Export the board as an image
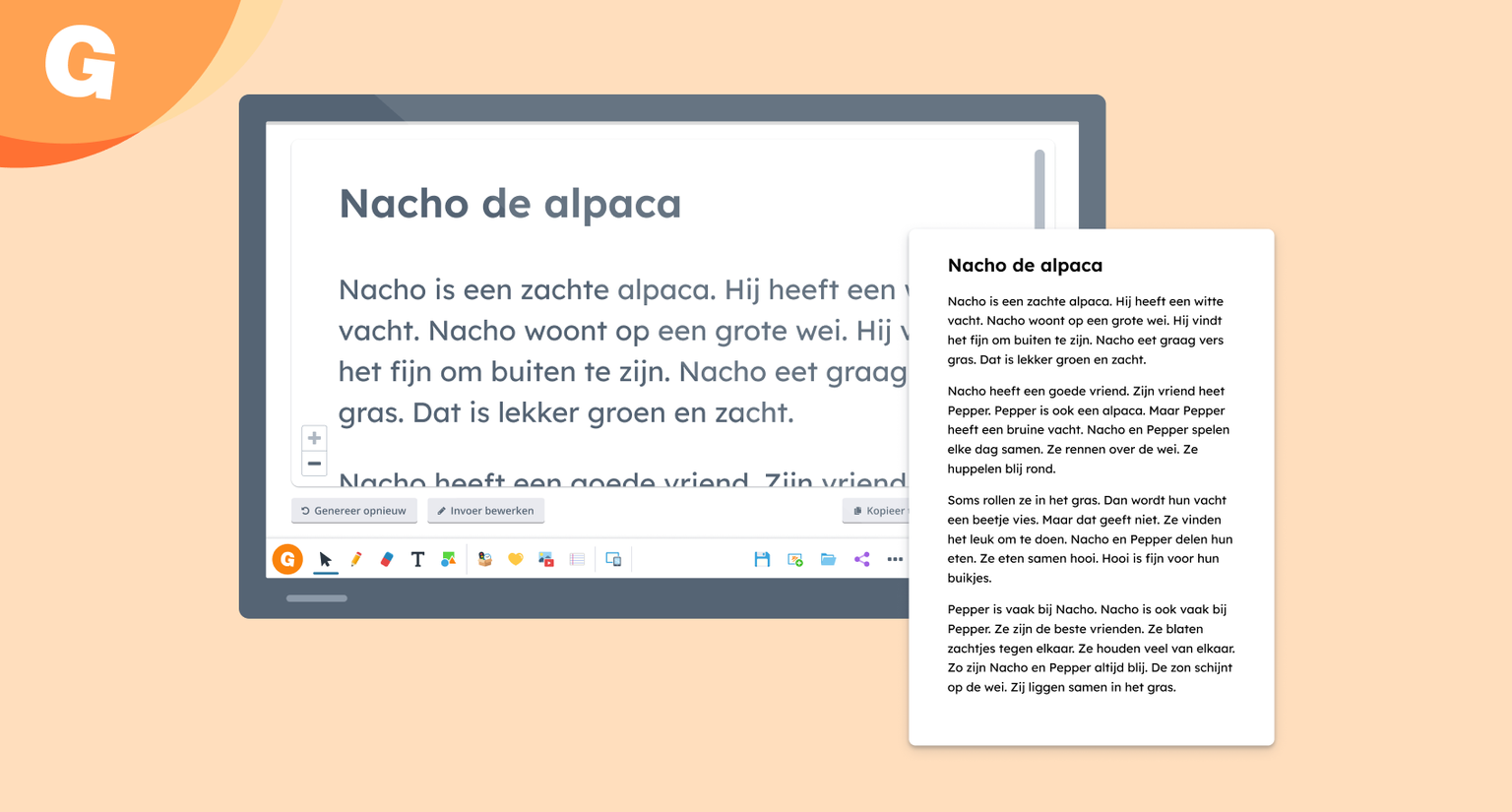The width and height of the screenshot is (1512, 812). (x=794, y=559)
